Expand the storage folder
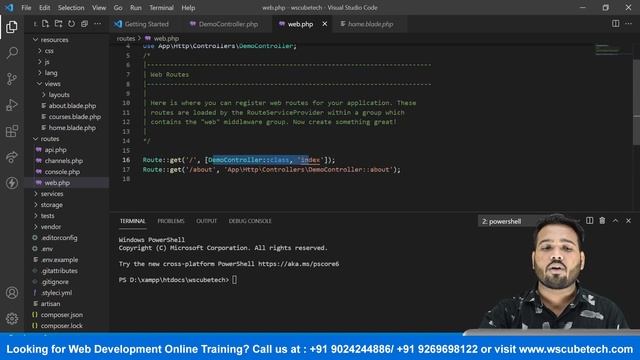 [x=52, y=204]
